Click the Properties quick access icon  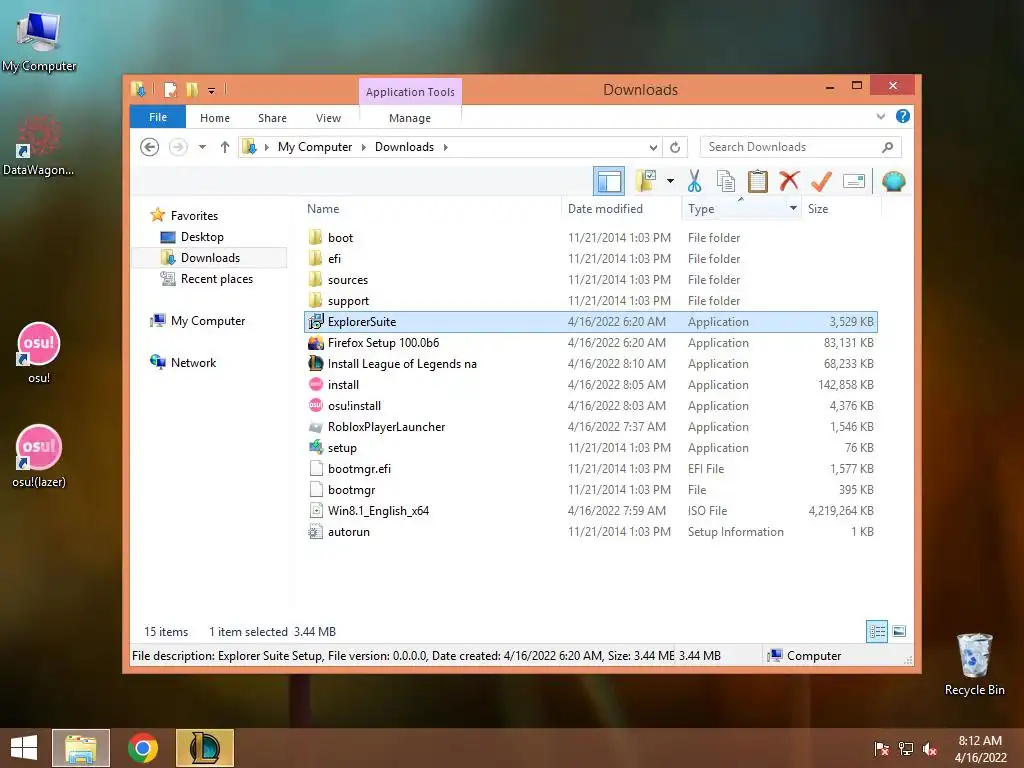point(170,89)
